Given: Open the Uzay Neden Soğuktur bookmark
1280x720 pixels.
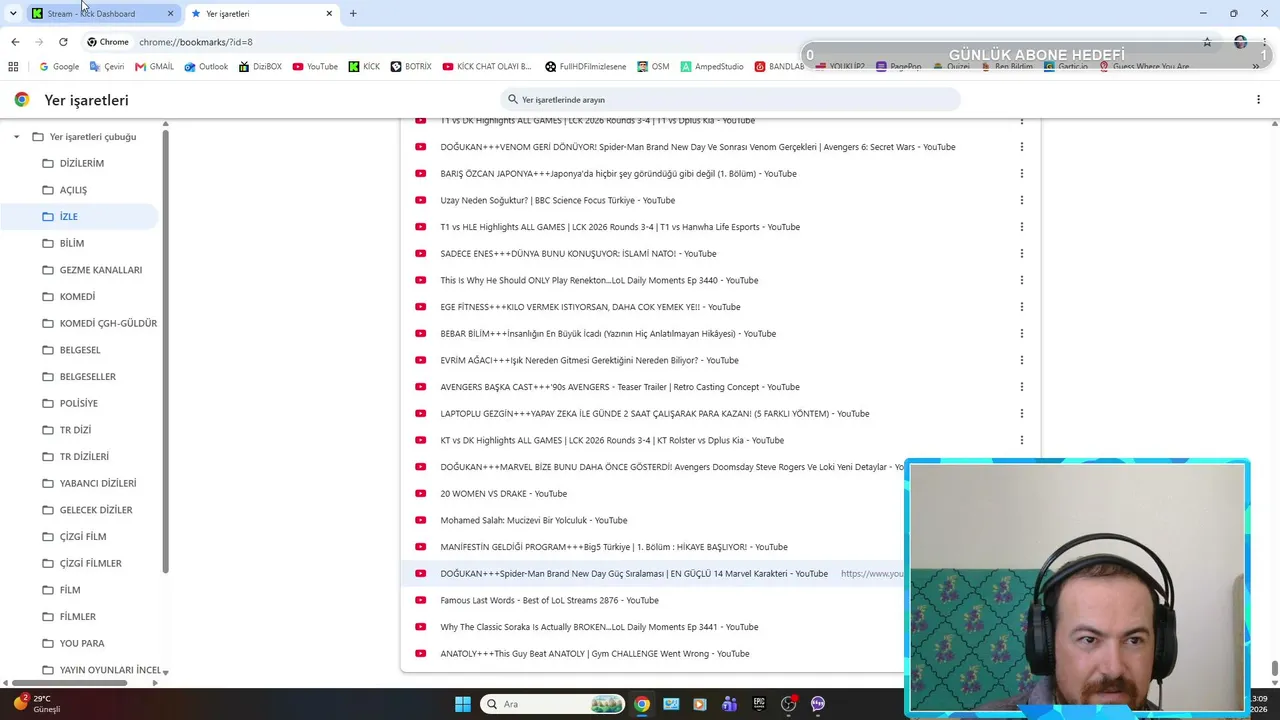Looking at the screenshot, I should coord(557,200).
